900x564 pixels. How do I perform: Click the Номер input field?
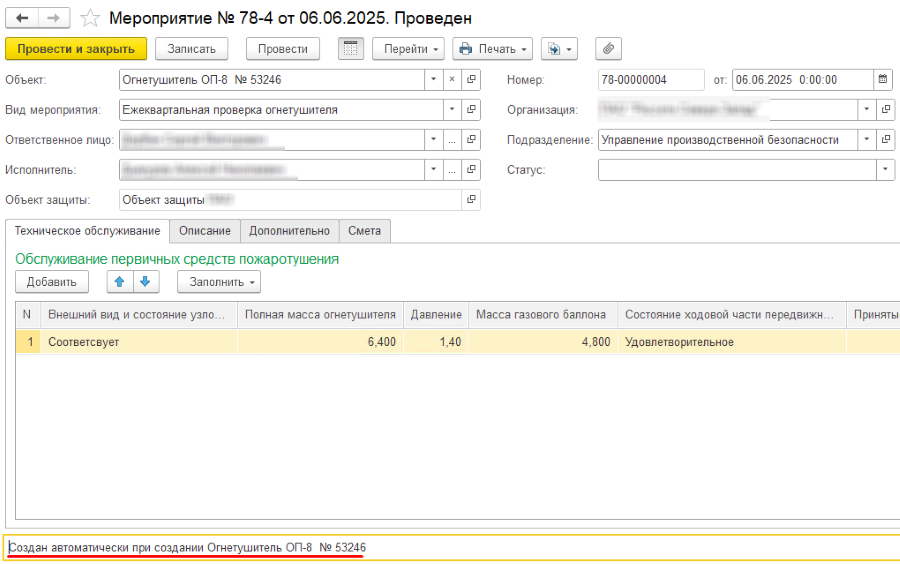pyautogui.click(x=650, y=80)
